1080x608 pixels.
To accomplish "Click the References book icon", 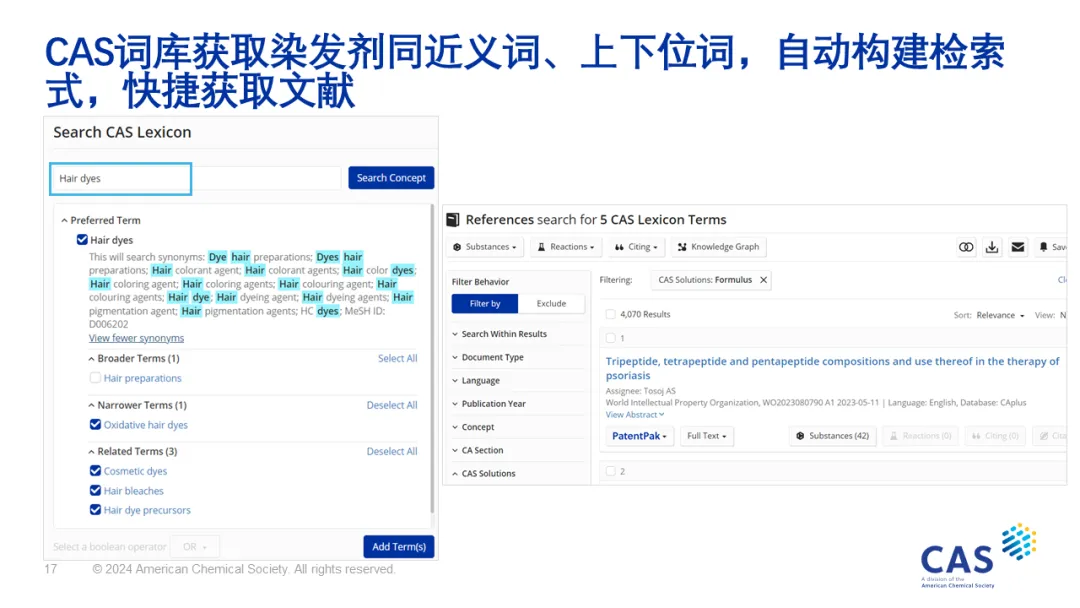I will tap(453, 220).
